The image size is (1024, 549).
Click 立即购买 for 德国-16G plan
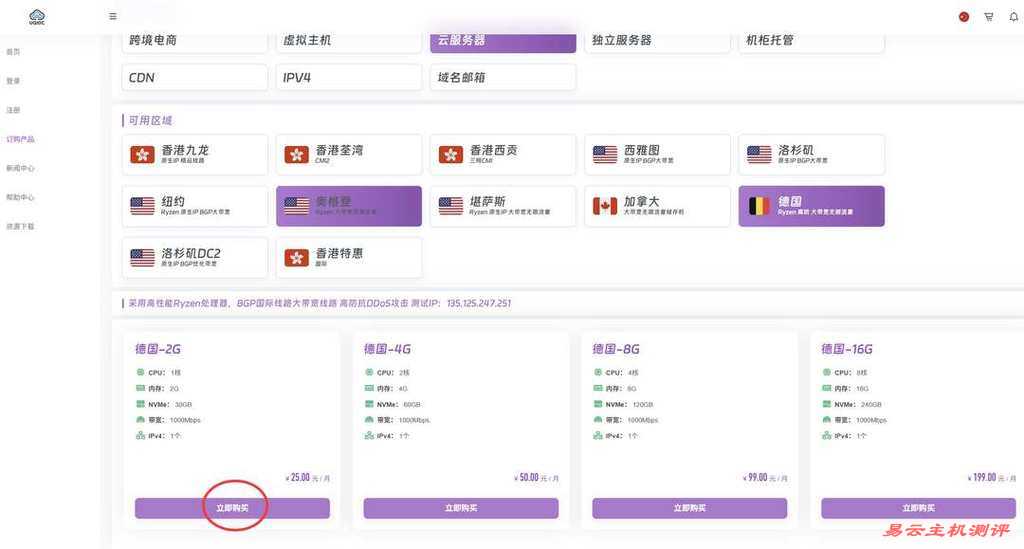918,508
